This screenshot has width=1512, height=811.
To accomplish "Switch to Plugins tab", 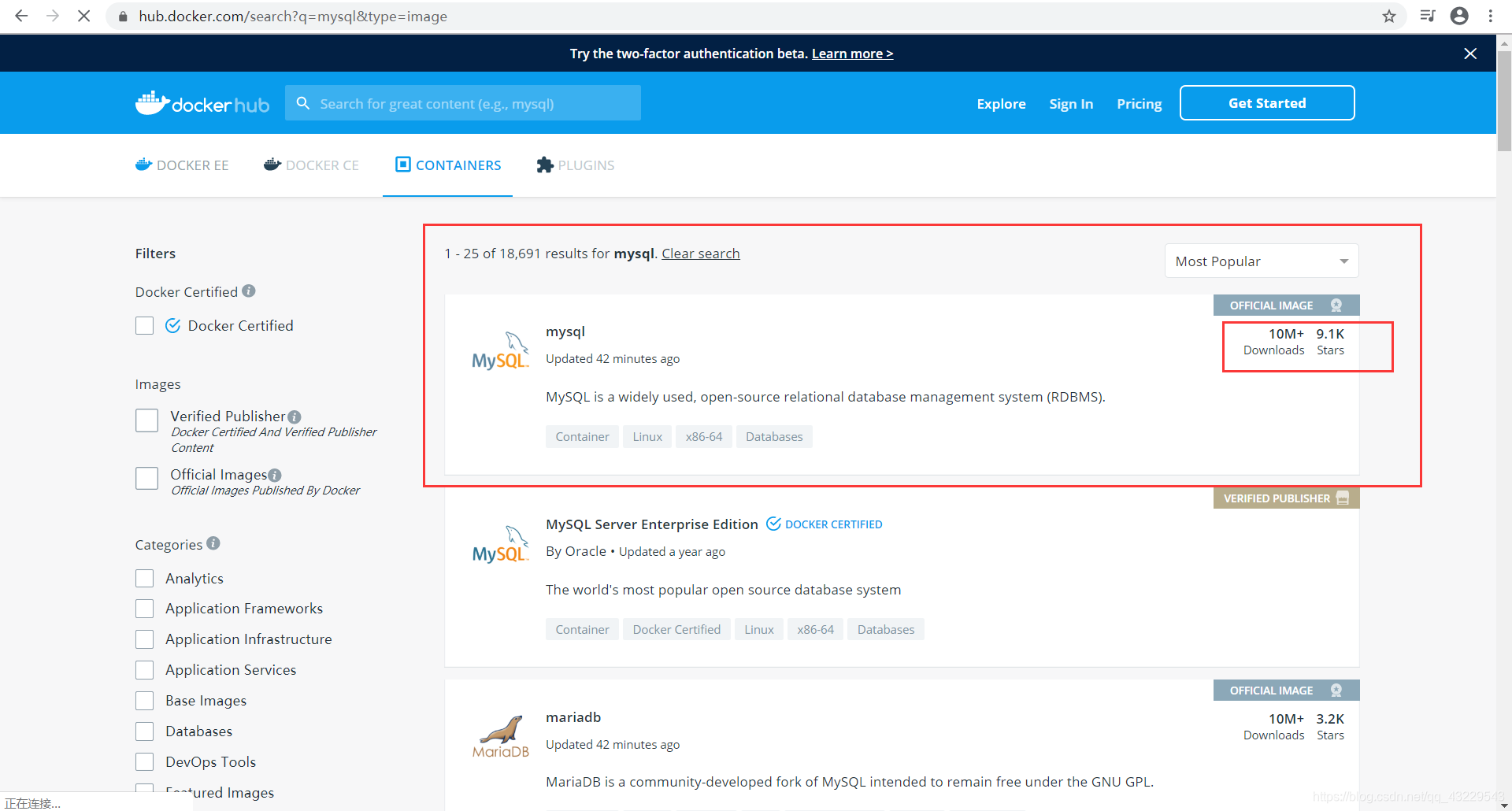I will click(576, 165).
